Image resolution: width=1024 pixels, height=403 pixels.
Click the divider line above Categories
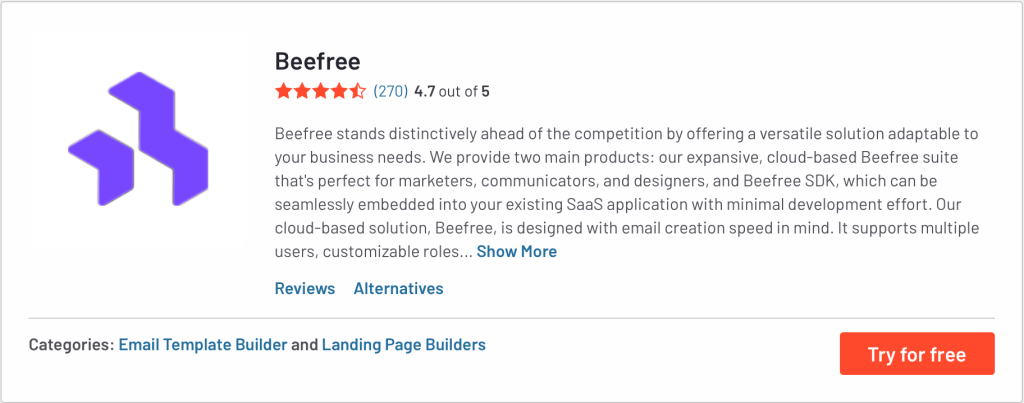(x=511, y=318)
